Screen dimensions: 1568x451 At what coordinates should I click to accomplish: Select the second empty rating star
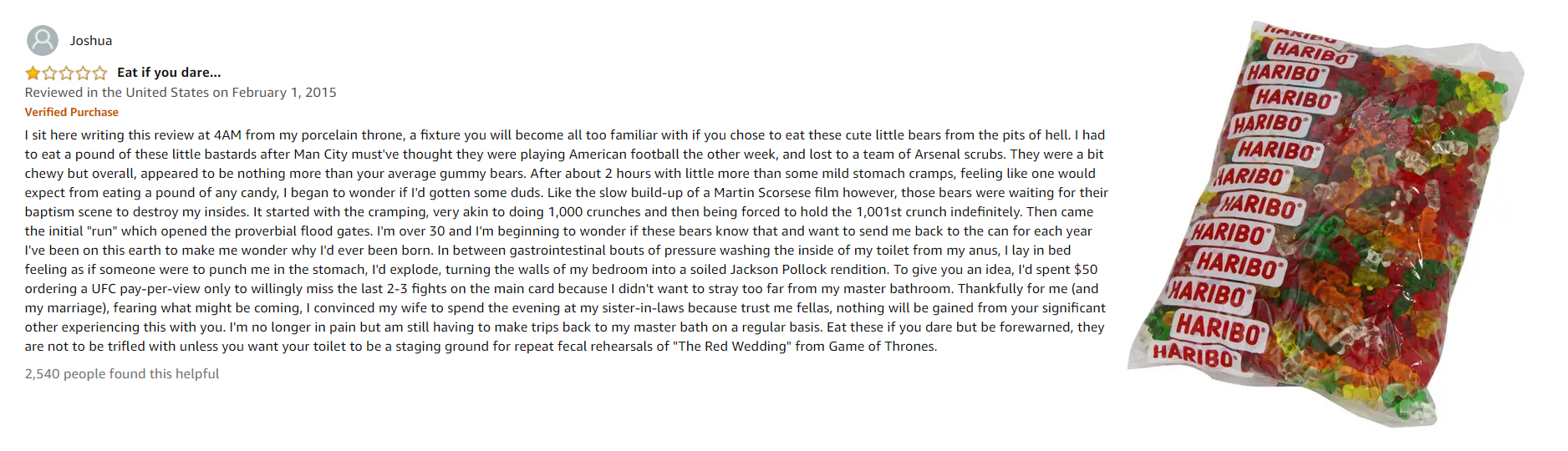click(49, 73)
